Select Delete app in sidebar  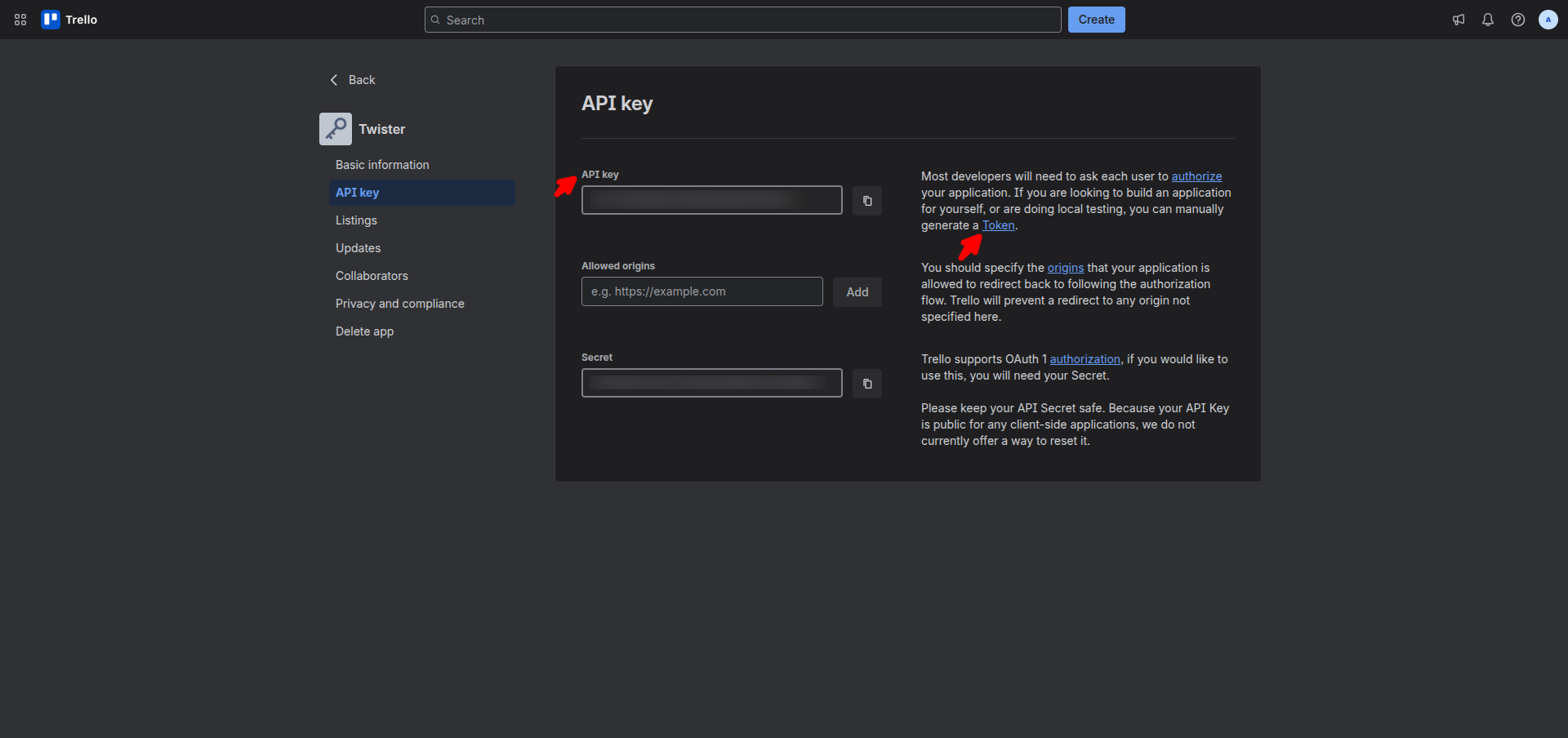pos(364,331)
